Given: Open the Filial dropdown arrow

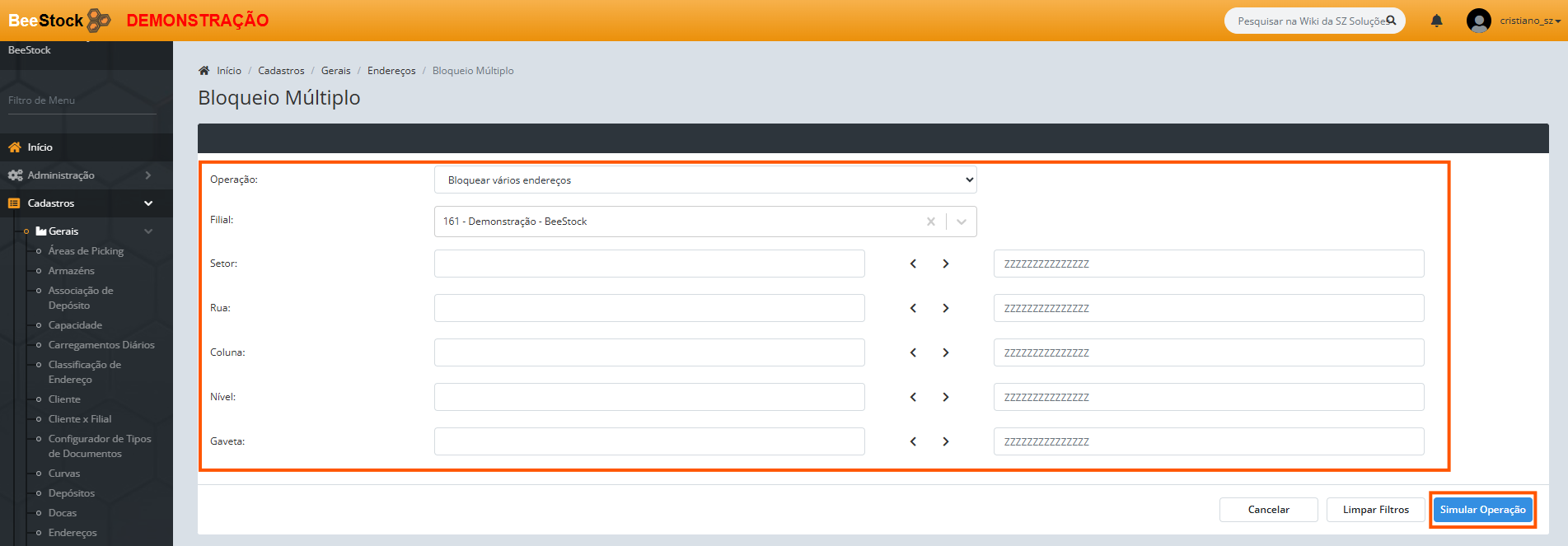Looking at the screenshot, I should coord(961,222).
